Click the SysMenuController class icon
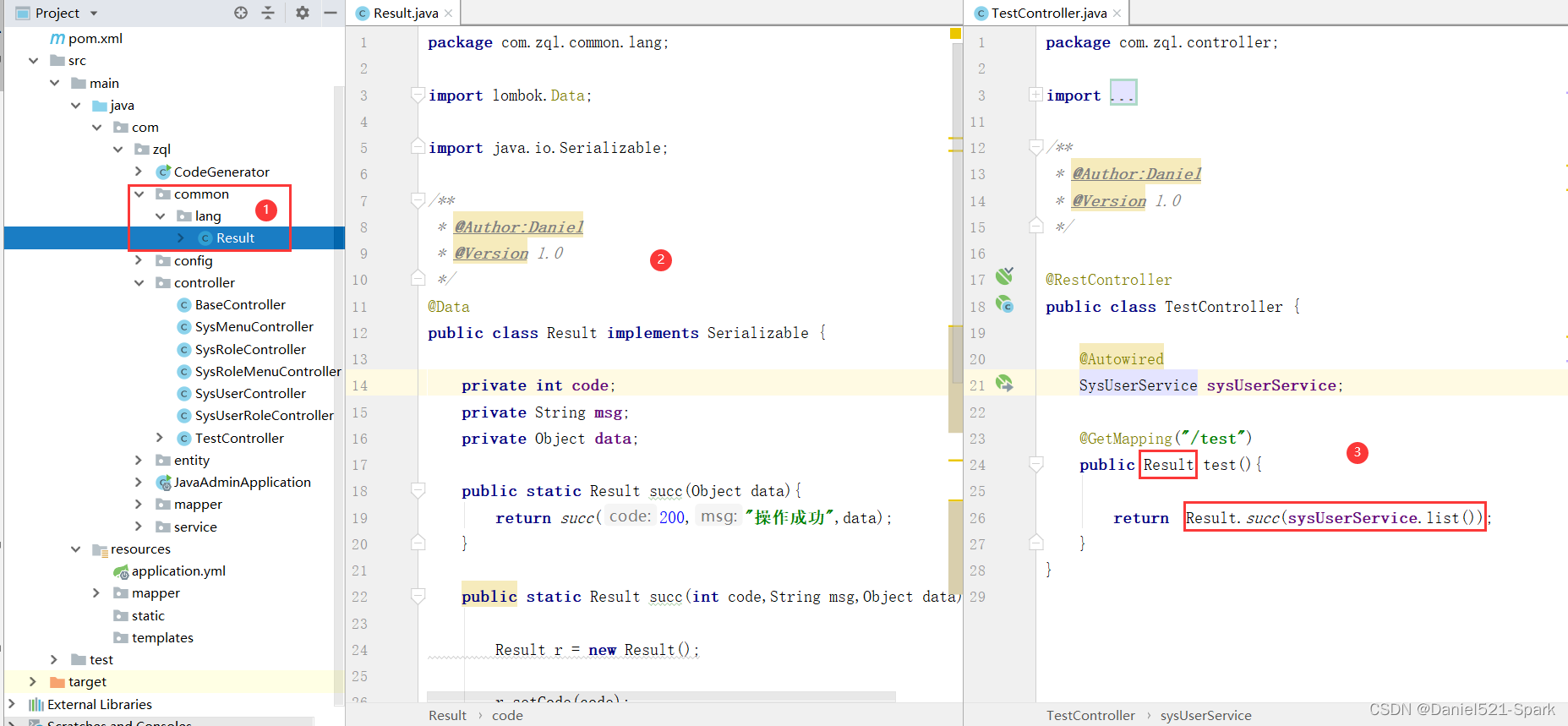1568x726 pixels. coord(184,326)
